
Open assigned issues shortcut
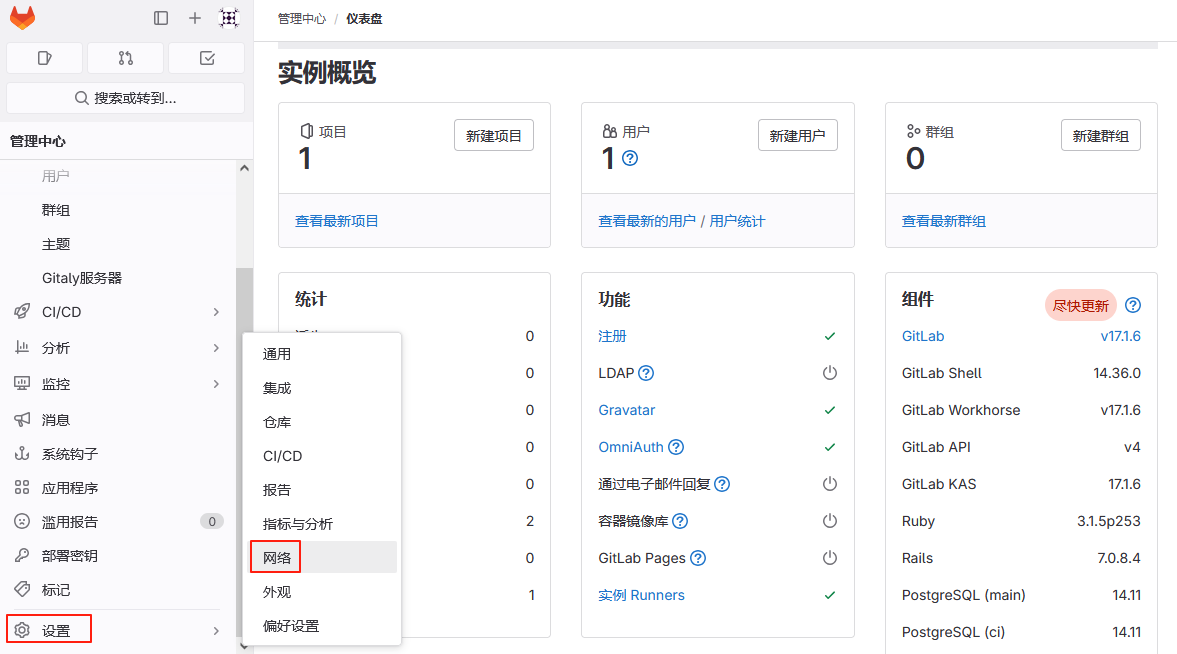click(44, 58)
